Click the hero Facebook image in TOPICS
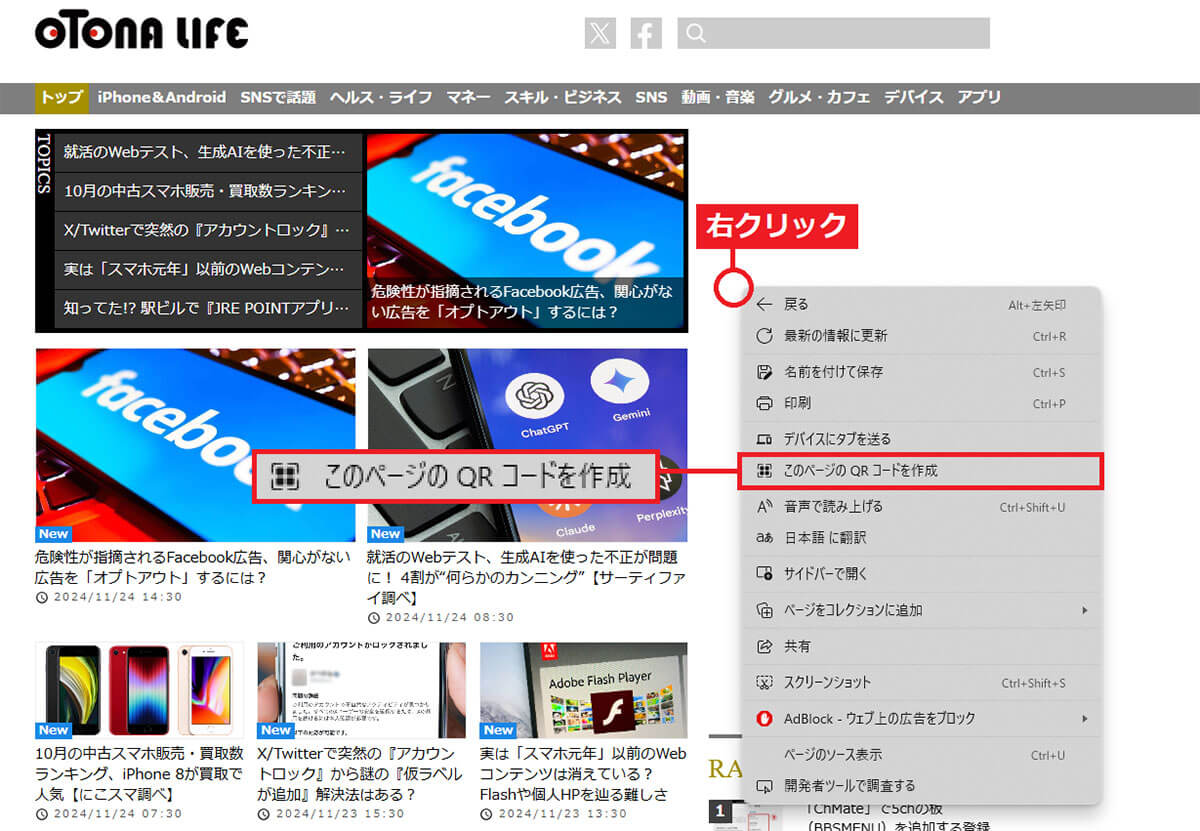 pyautogui.click(x=526, y=231)
